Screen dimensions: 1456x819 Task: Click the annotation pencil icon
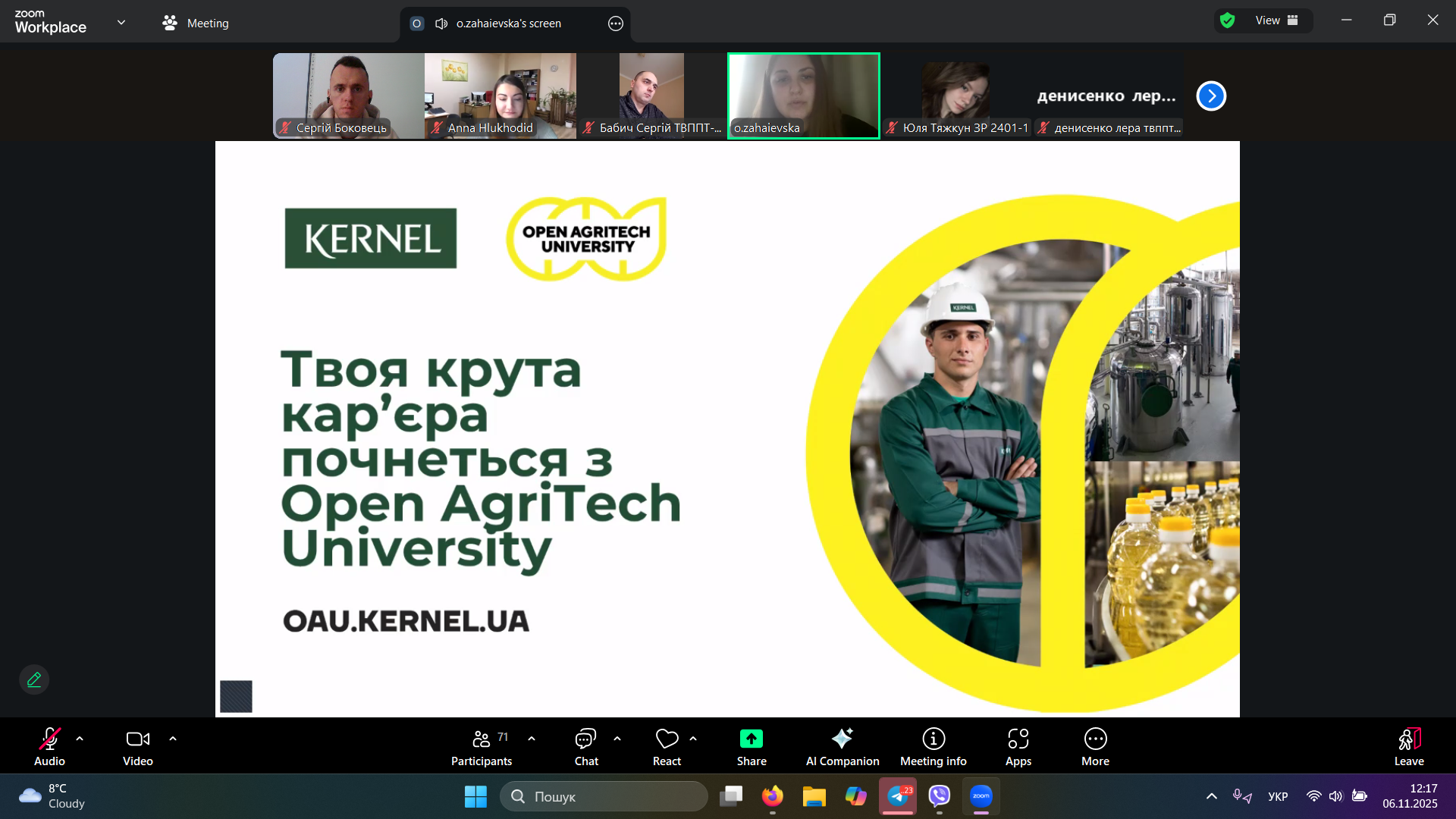[34, 679]
